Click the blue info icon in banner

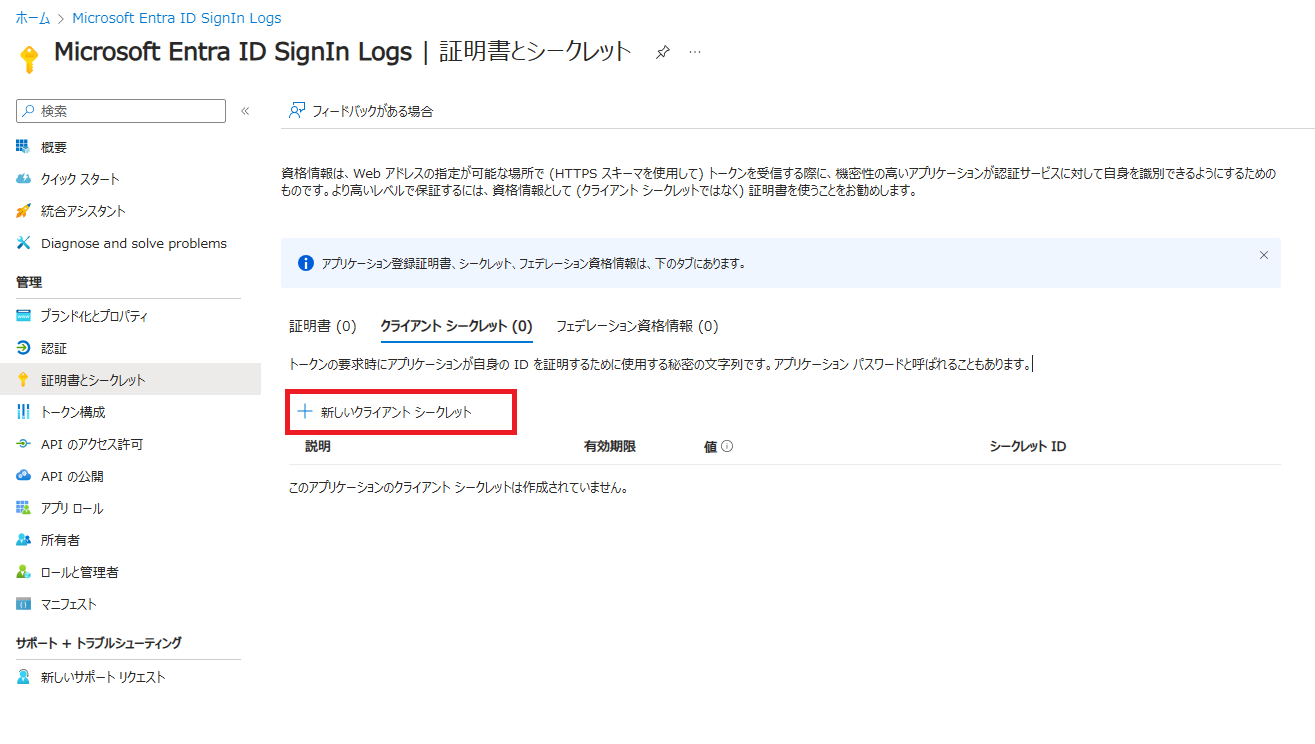point(306,264)
